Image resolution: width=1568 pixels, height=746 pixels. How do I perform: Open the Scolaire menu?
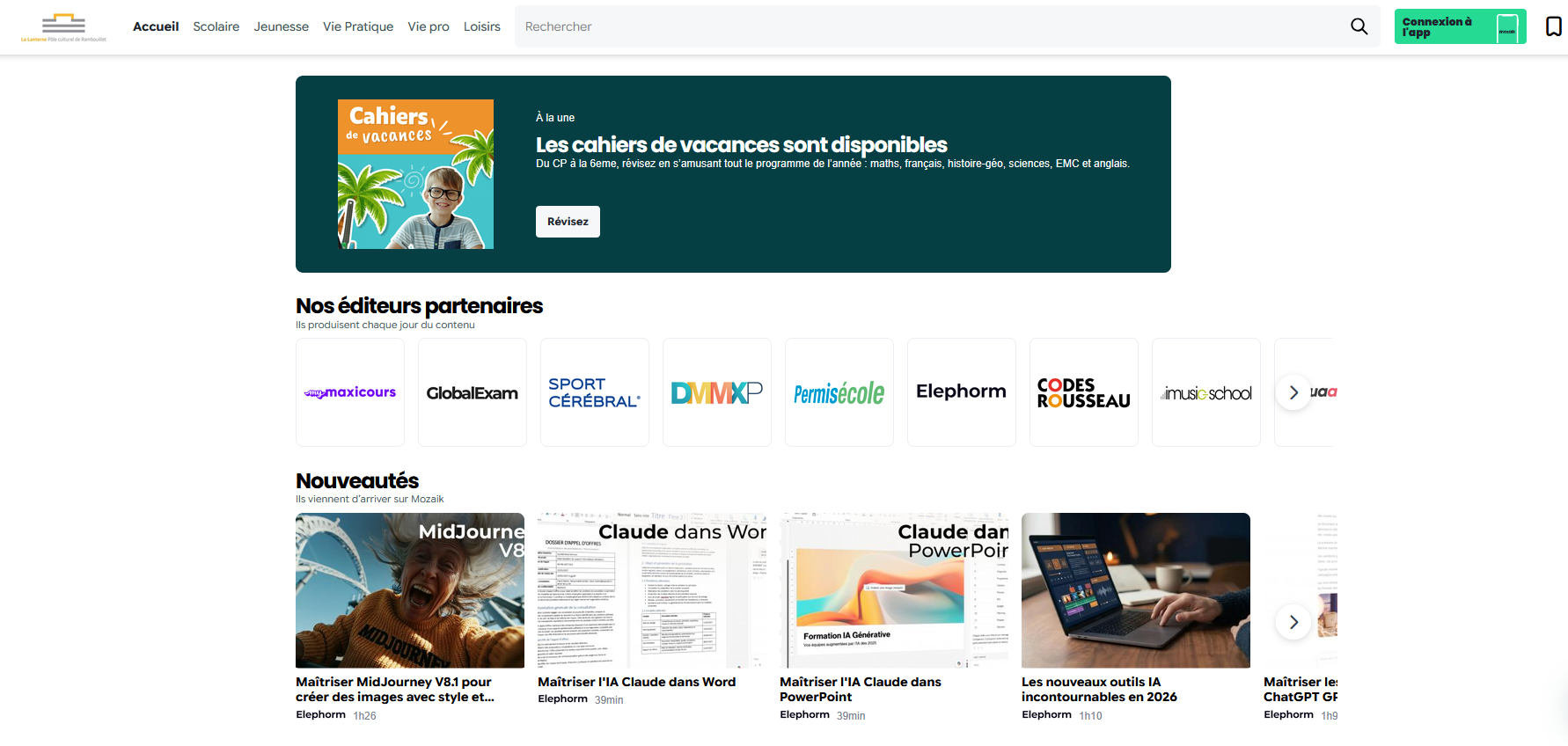[x=216, y=26]
